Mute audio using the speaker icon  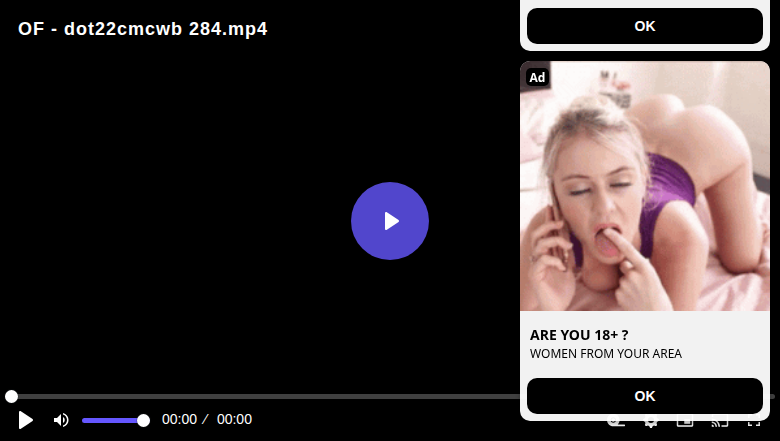click(61, 420)
